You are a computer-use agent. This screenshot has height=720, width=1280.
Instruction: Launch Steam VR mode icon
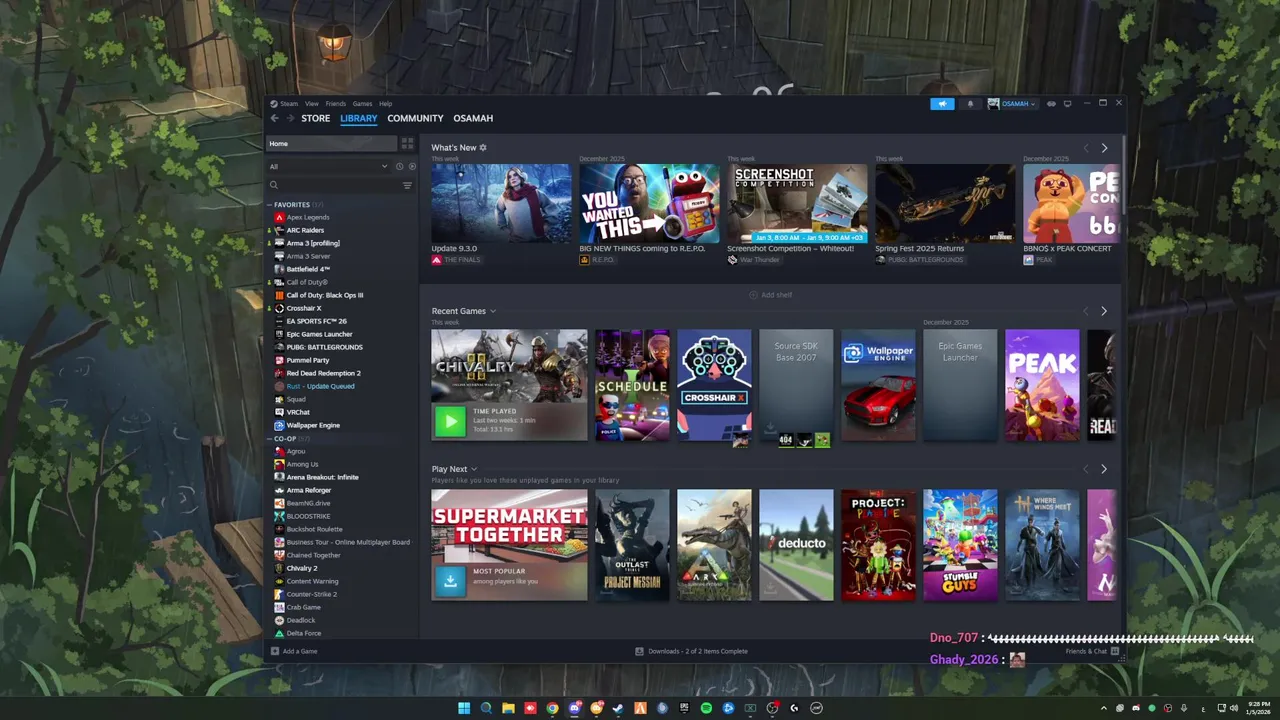click(x=1051, y=104)
